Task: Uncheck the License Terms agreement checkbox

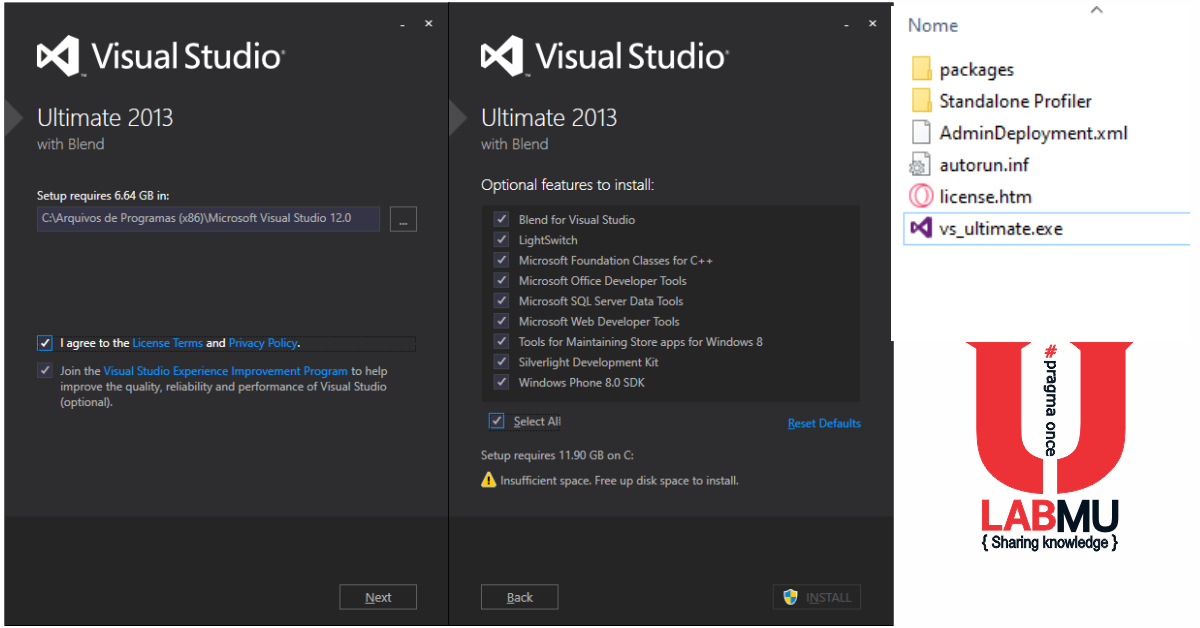Action: 45,342
